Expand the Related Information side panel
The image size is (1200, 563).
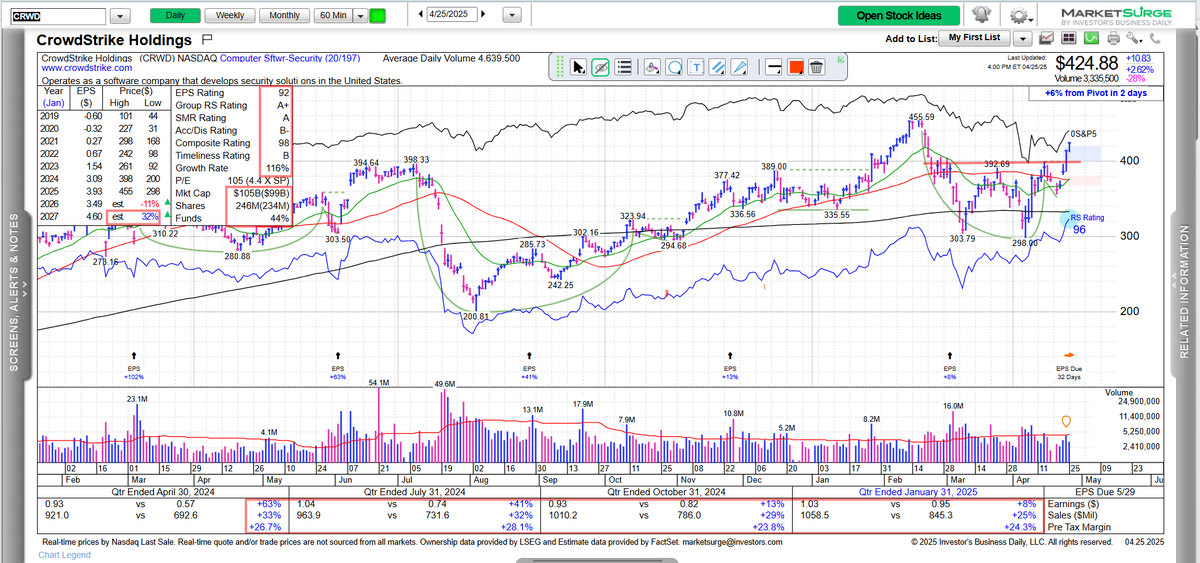tap(1185, 290)
